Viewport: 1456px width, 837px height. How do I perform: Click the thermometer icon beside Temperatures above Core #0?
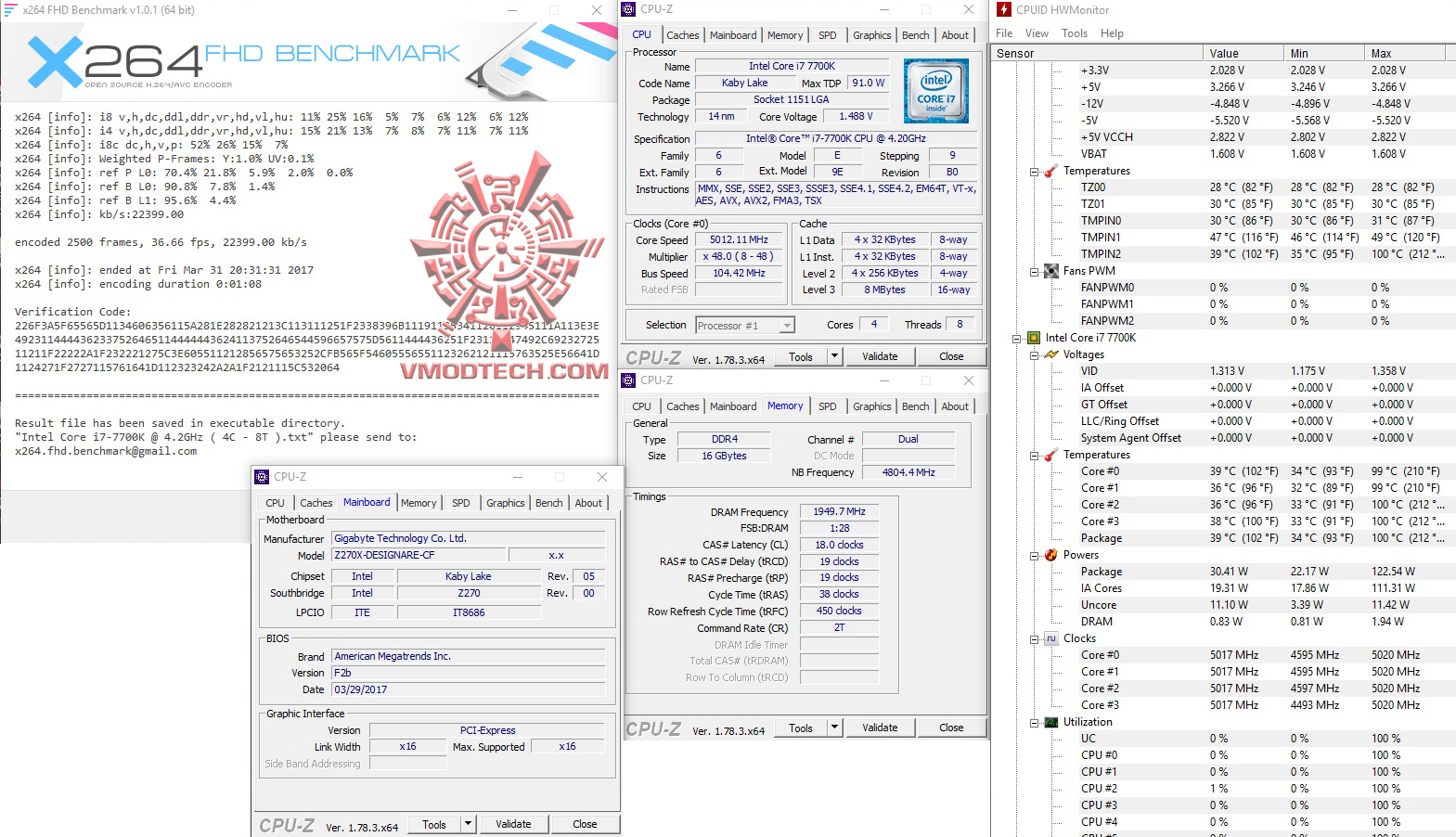click(x=1051, y=455)
